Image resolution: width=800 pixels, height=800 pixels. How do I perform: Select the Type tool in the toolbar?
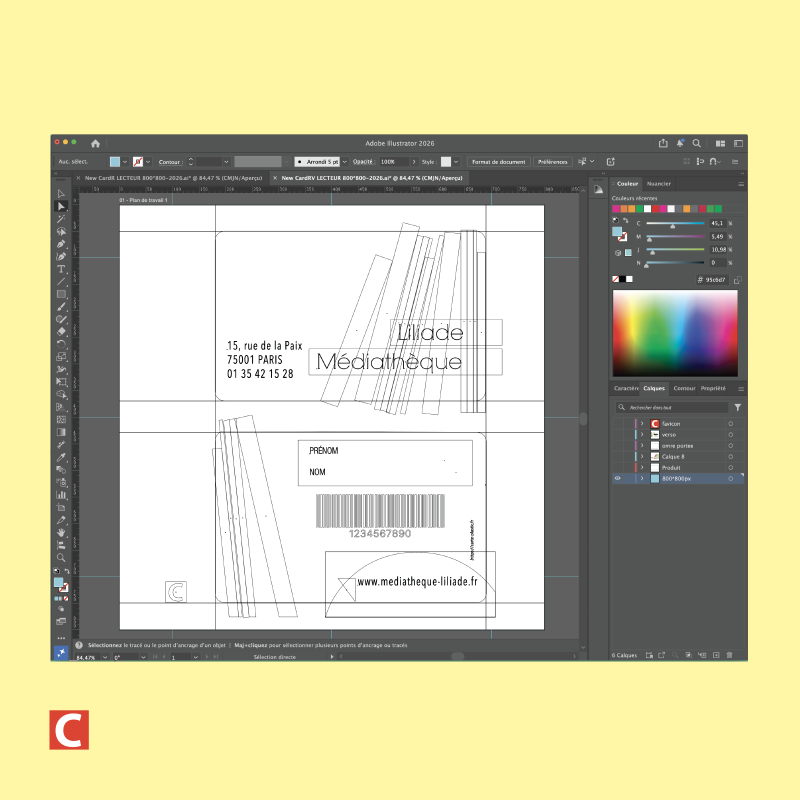[61, 270]
